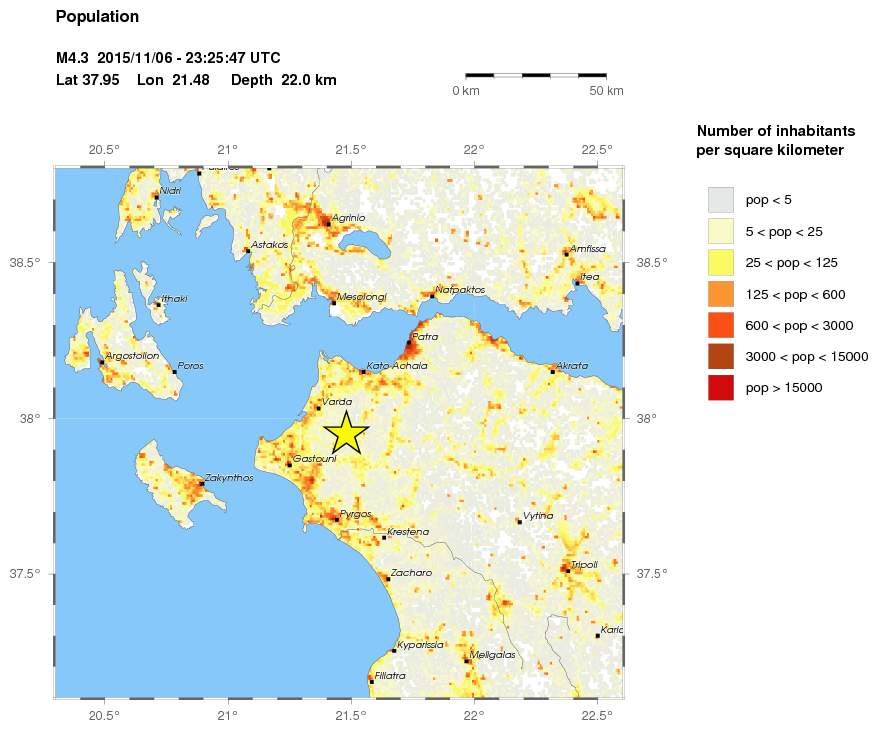This screenshot has height=730, width=878.
Task: Click the 'Ithaki' island label
Action: tap(174, 299)
